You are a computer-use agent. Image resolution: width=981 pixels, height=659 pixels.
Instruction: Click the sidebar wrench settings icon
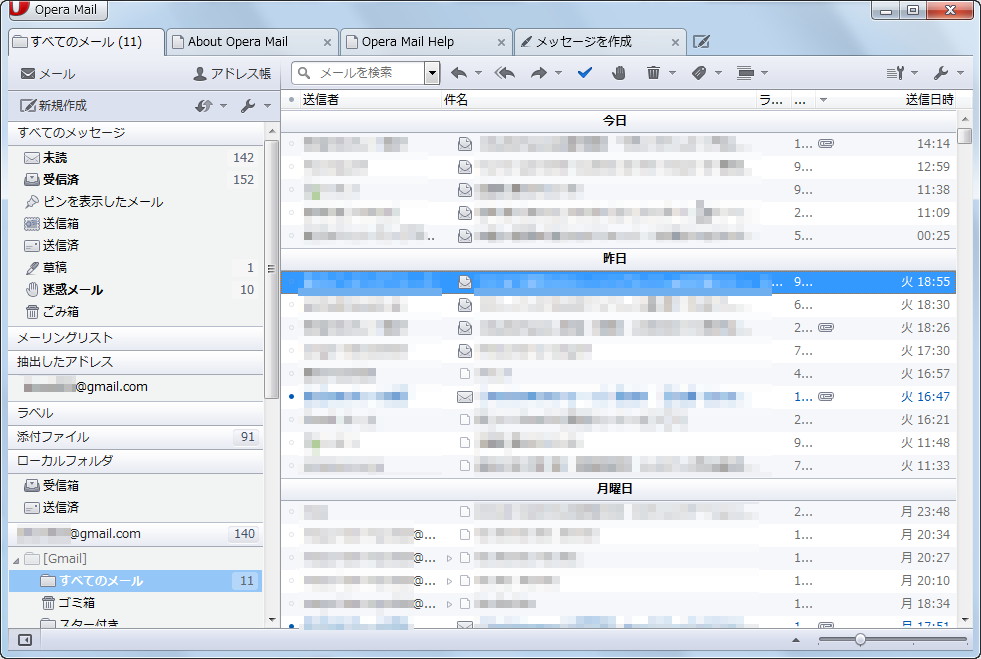pyautogui.click(x=248, y=106)
